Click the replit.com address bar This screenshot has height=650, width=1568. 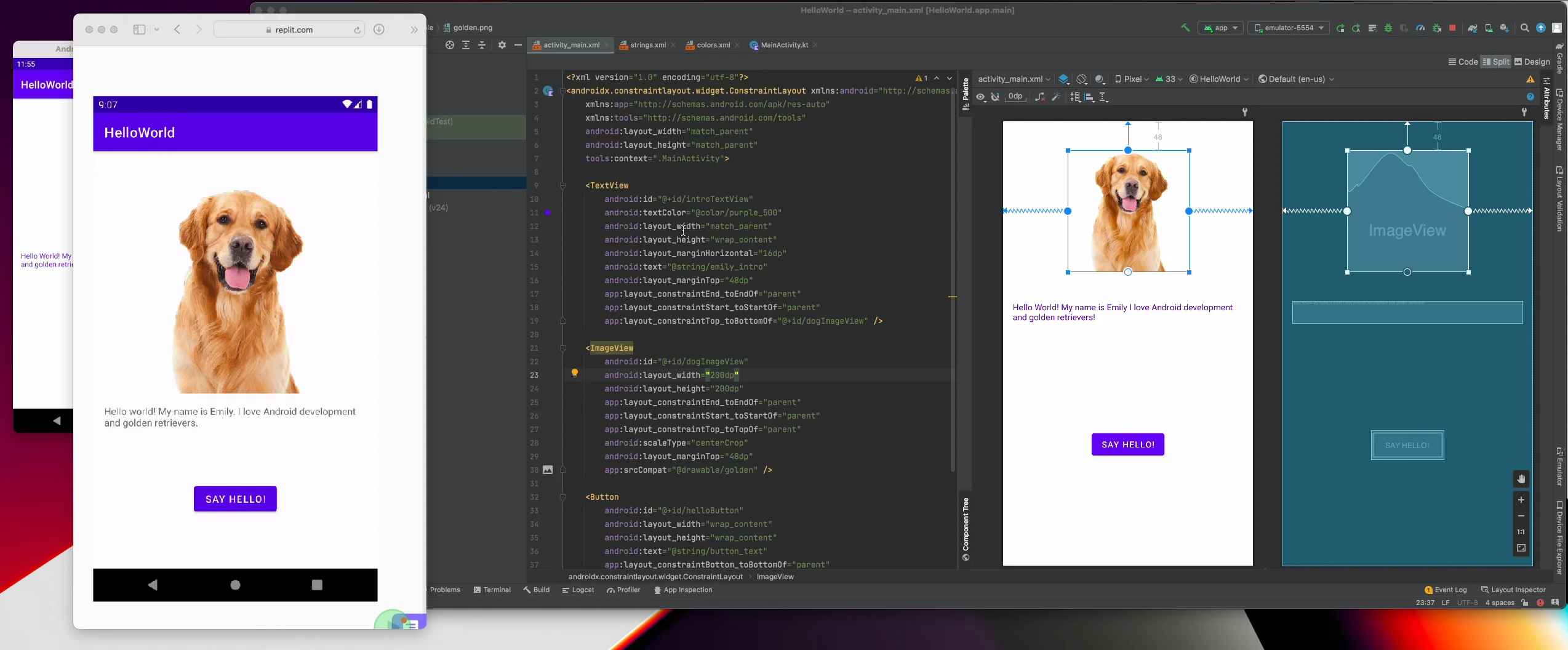pyautogui.click(x=289, y=30)
